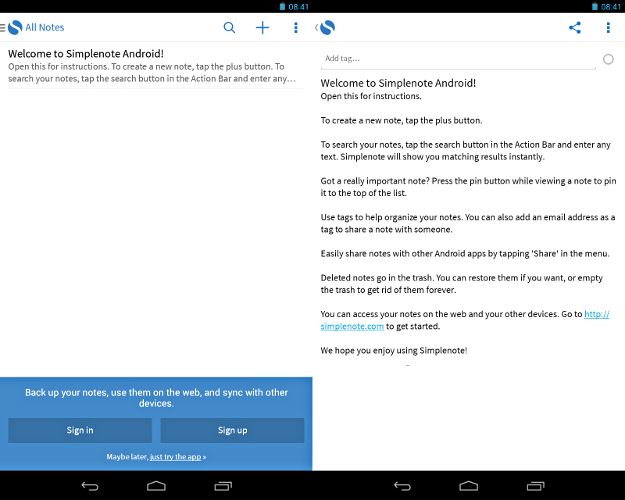Click the Sign up button
The width and height of the screenshot is (625, 500).
pos(232,430)
